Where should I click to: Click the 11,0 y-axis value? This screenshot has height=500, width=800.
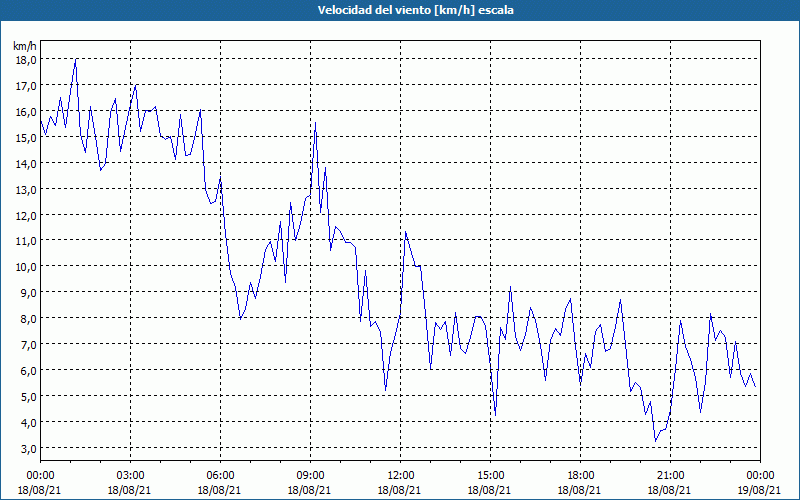(x=26, y=241)
